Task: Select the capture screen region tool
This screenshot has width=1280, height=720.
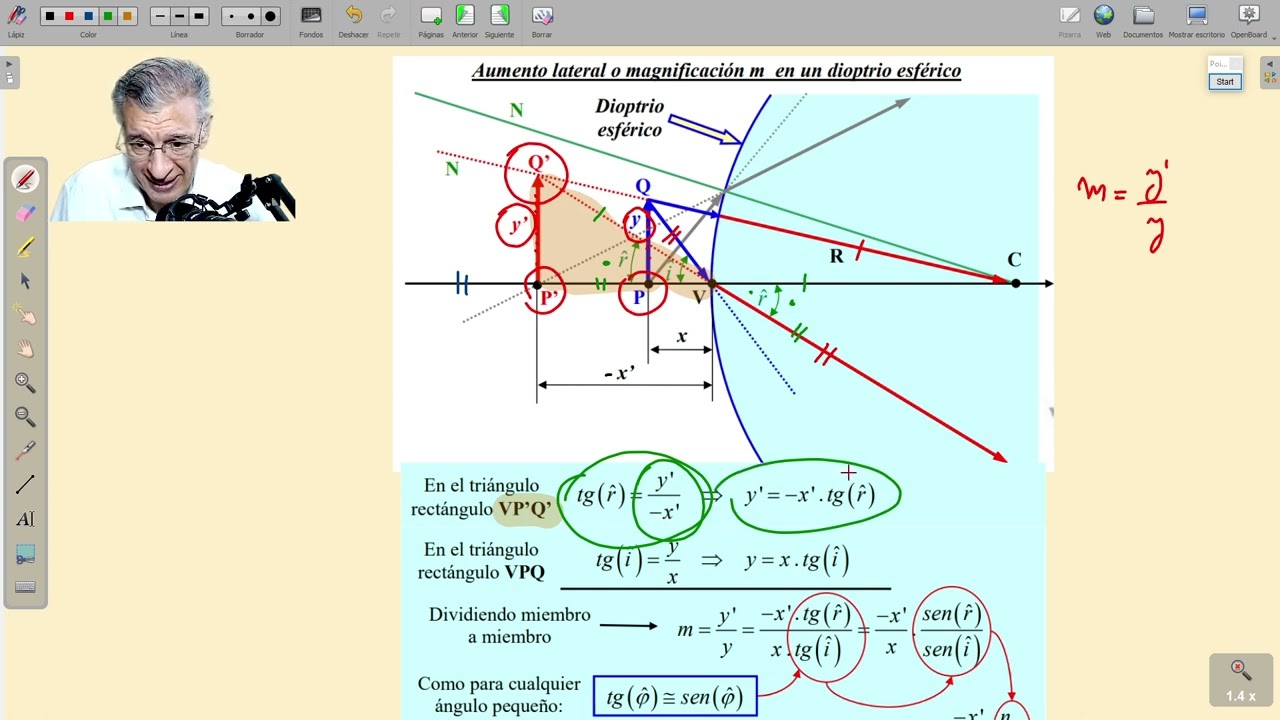Action: (25, 553)
